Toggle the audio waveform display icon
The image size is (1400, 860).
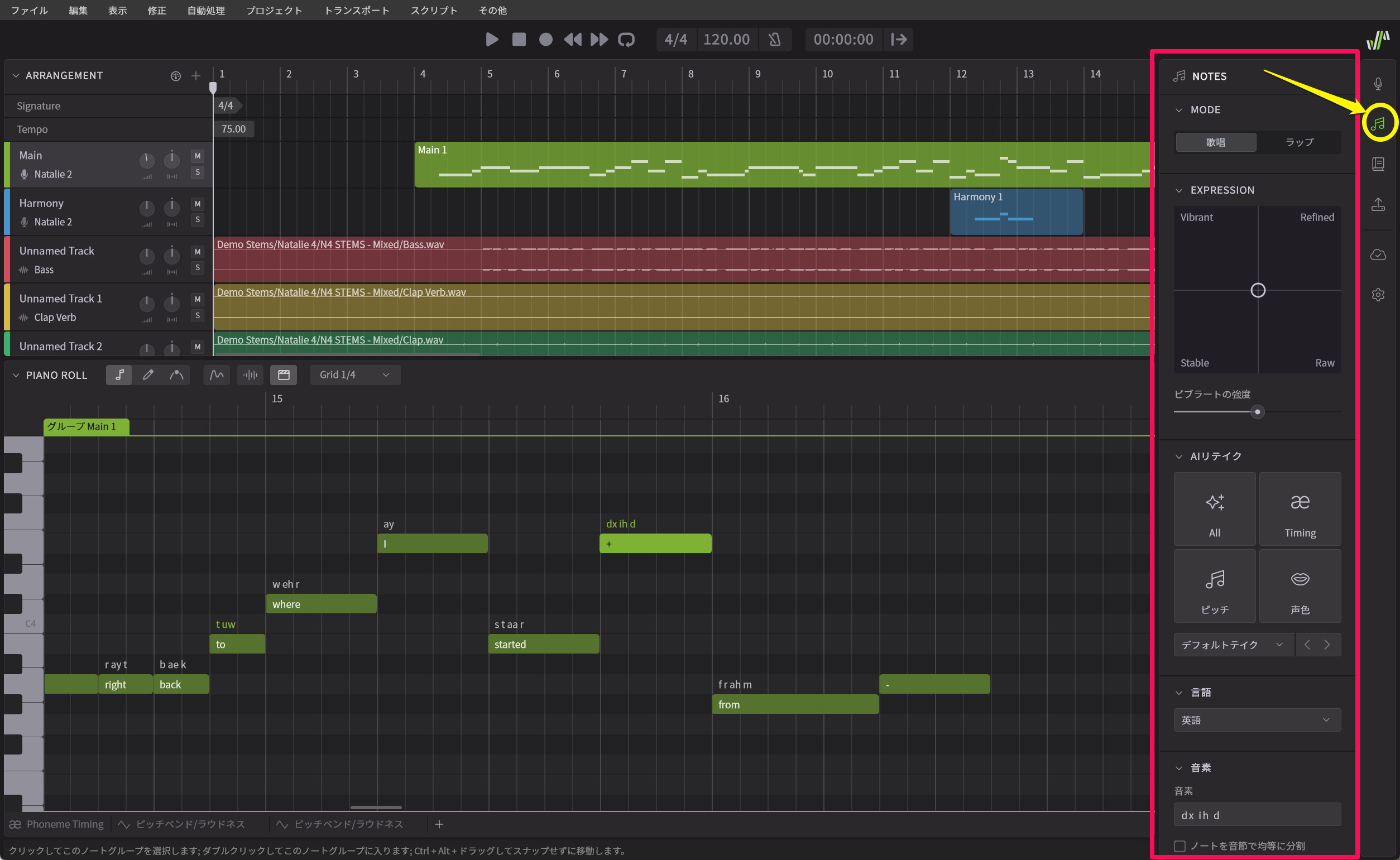click(250, 375)
